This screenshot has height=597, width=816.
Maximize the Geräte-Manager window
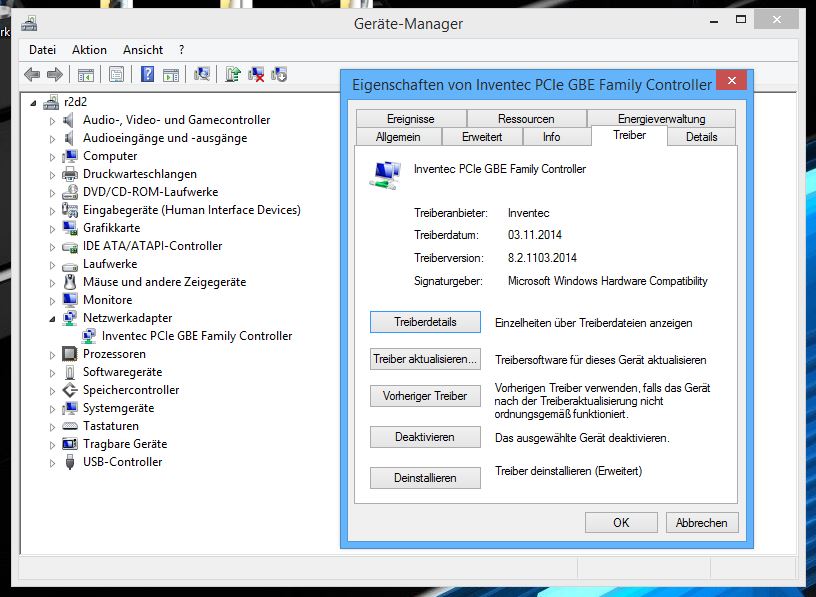click(x=741, y=20)
